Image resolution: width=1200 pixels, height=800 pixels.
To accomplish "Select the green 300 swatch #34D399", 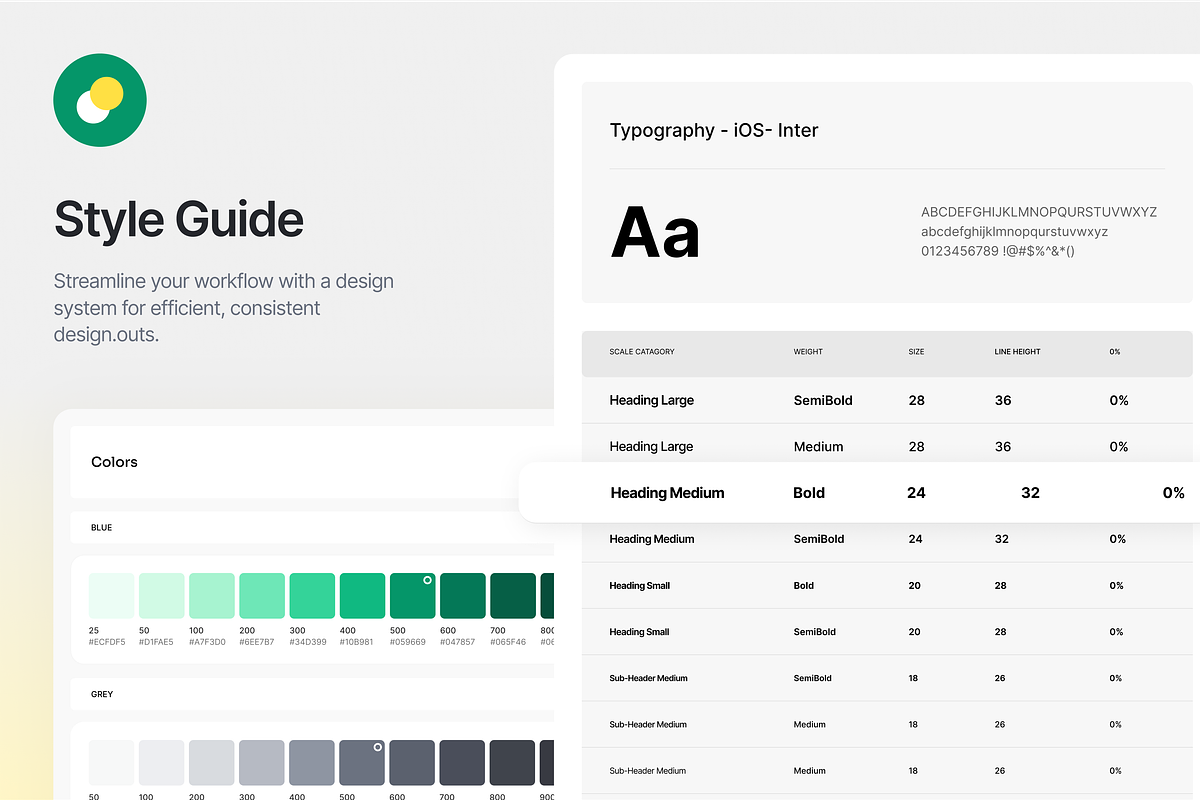I will pos(312,596).
